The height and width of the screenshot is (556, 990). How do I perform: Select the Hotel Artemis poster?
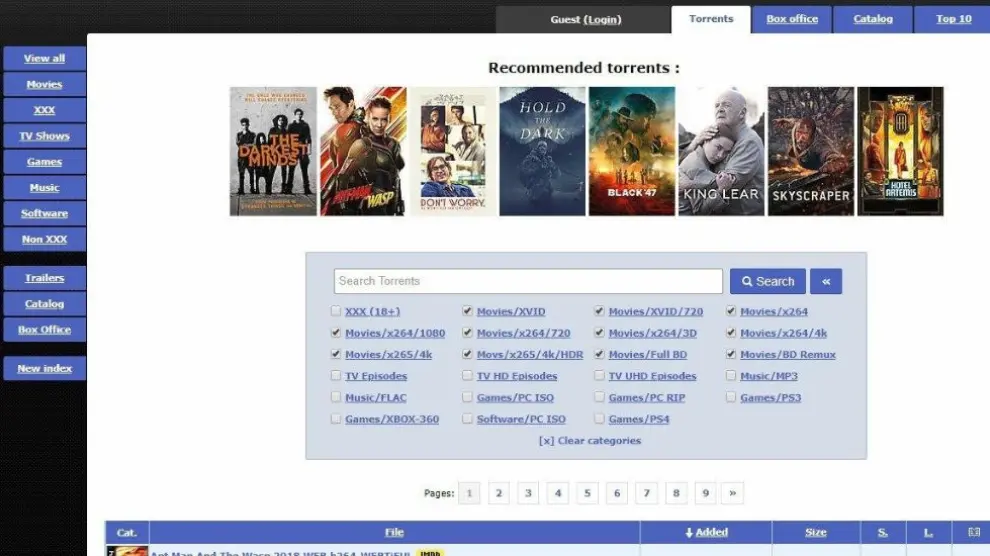[x=900, y=151]
